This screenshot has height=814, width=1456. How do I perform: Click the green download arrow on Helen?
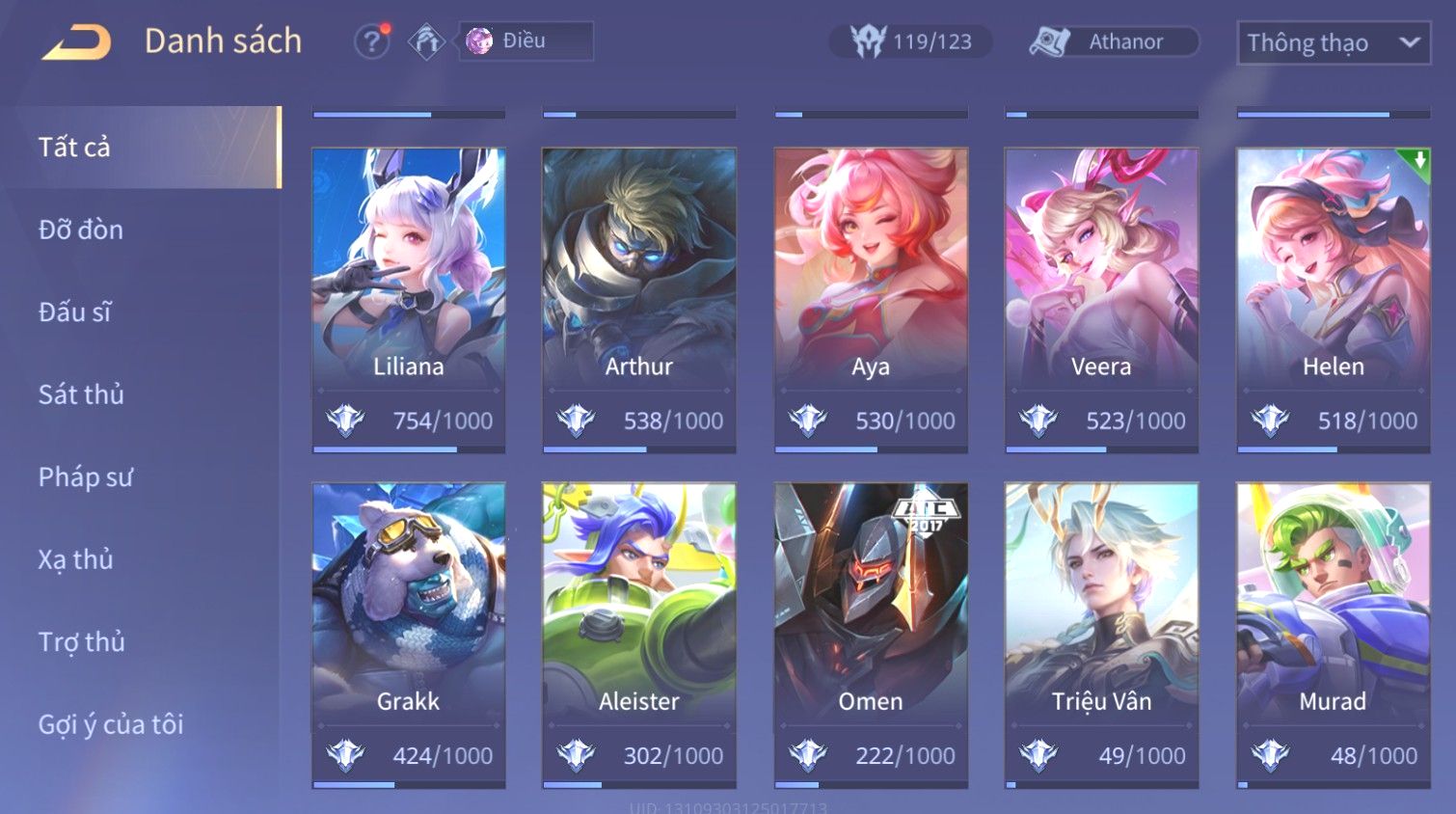click(x=1416, y=162)
